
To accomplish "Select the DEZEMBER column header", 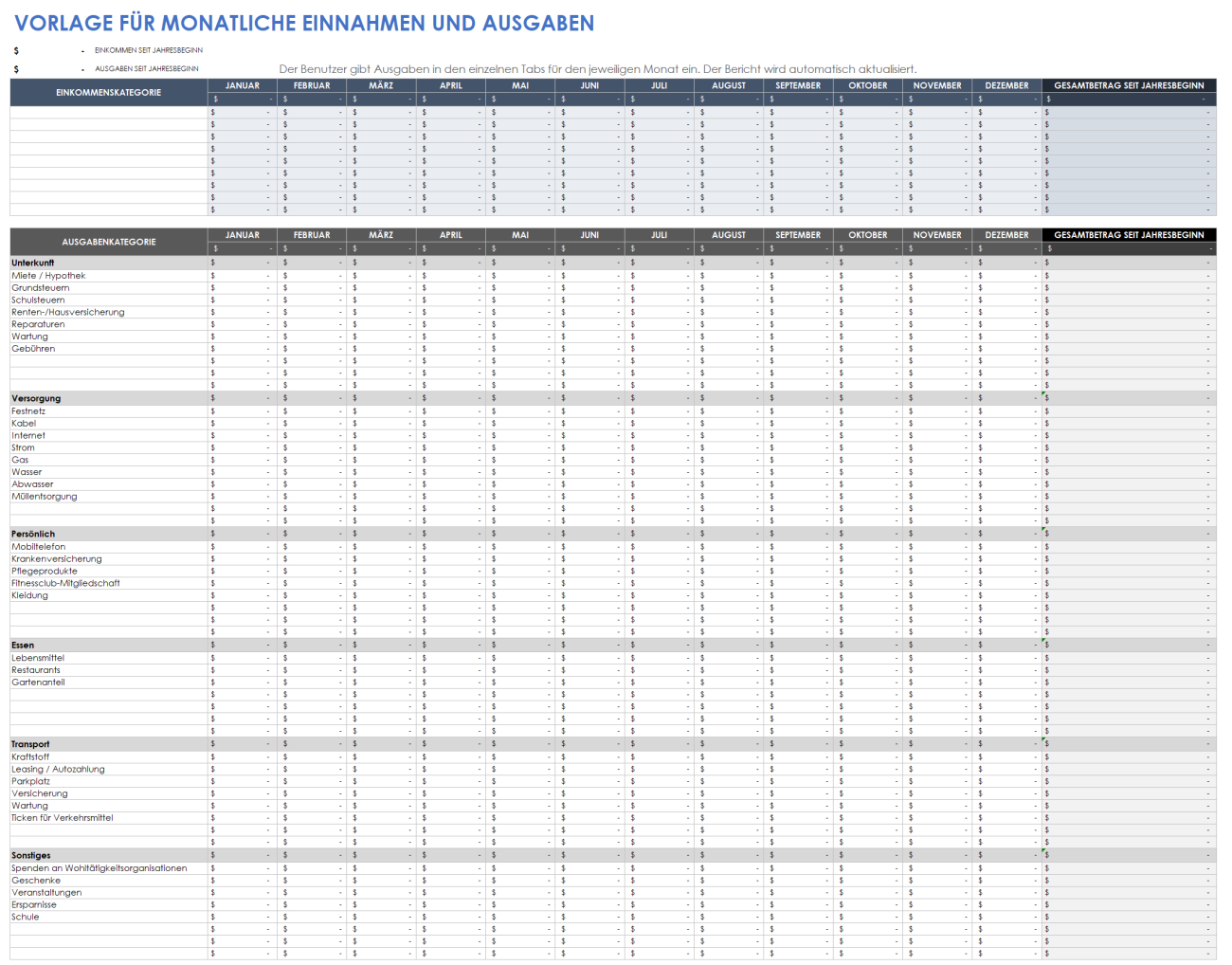I will pyautogui.click(x=1006, y=85).
